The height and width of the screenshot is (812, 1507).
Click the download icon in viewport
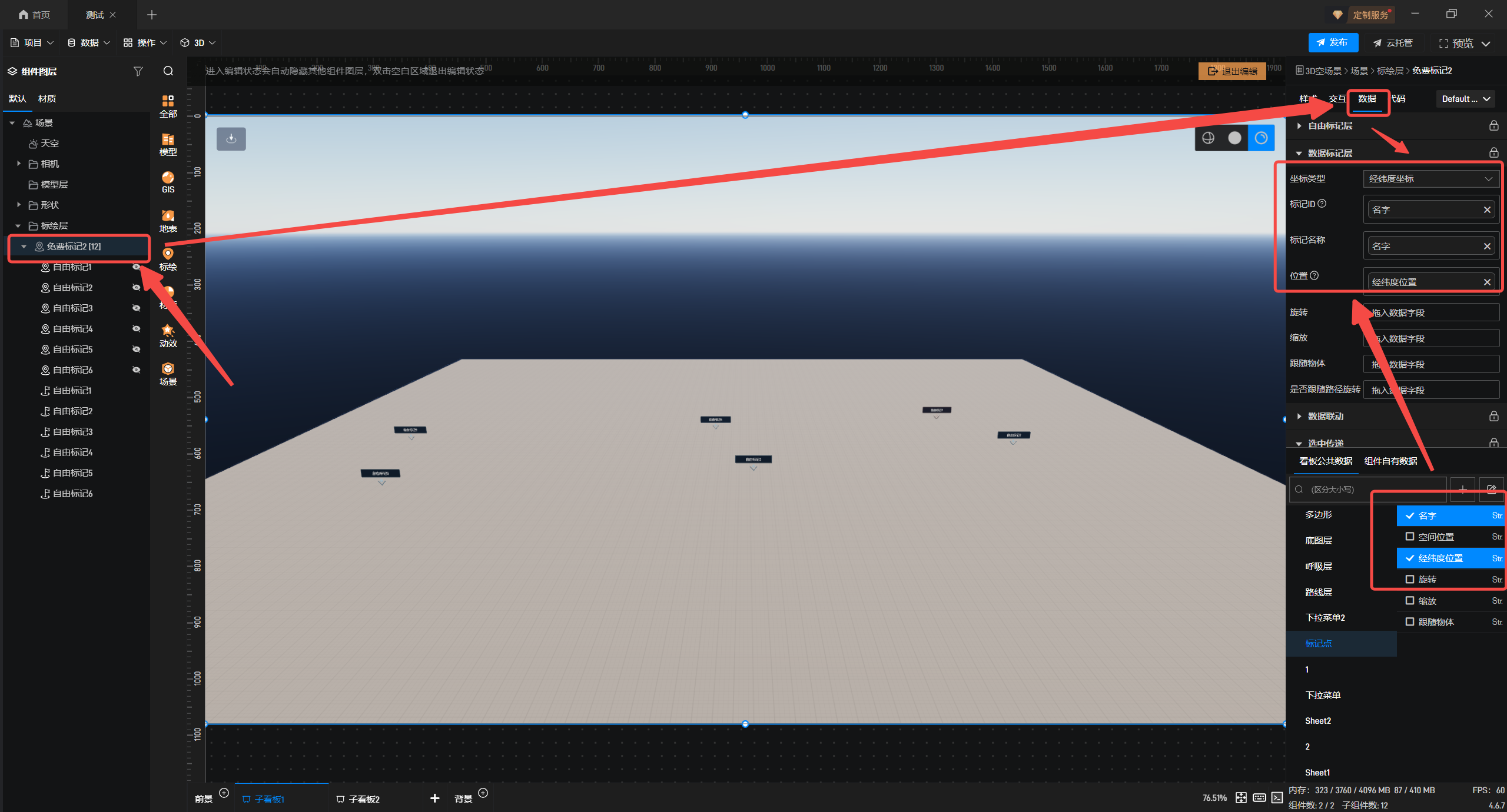pyautogui.click(x=231, y=139)
